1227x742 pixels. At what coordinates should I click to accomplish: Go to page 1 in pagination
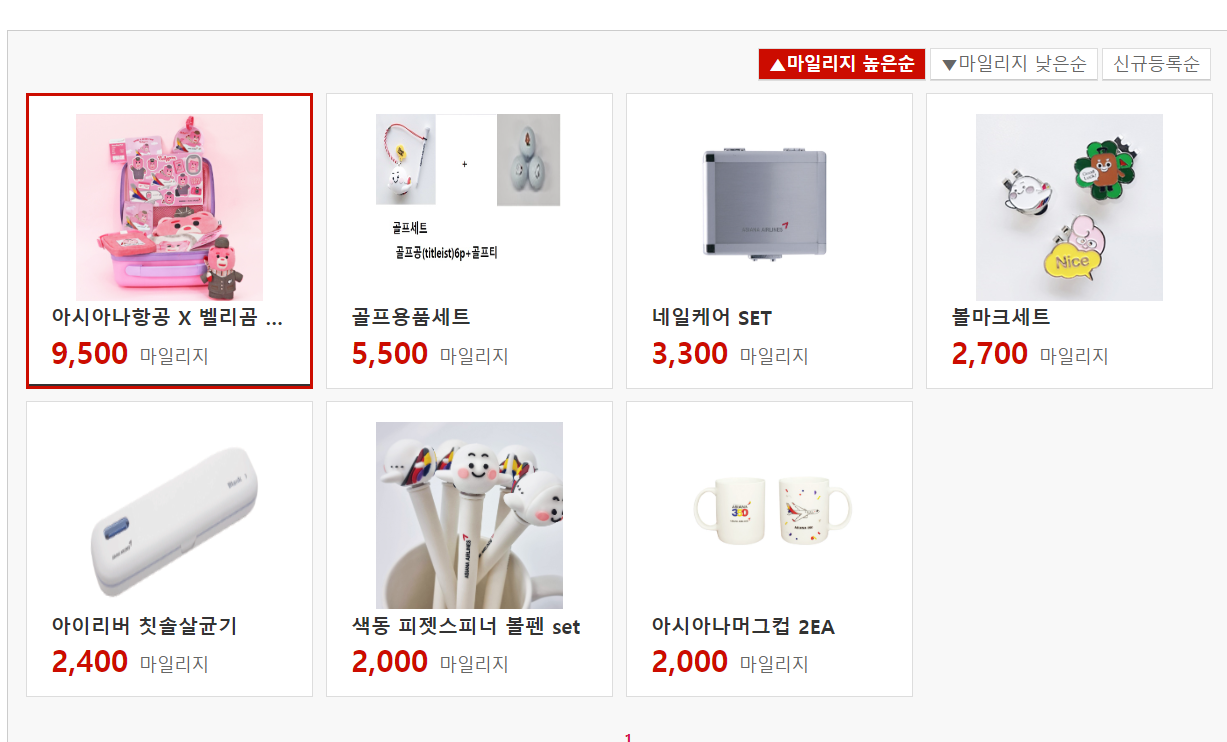[x=628, y=738]
